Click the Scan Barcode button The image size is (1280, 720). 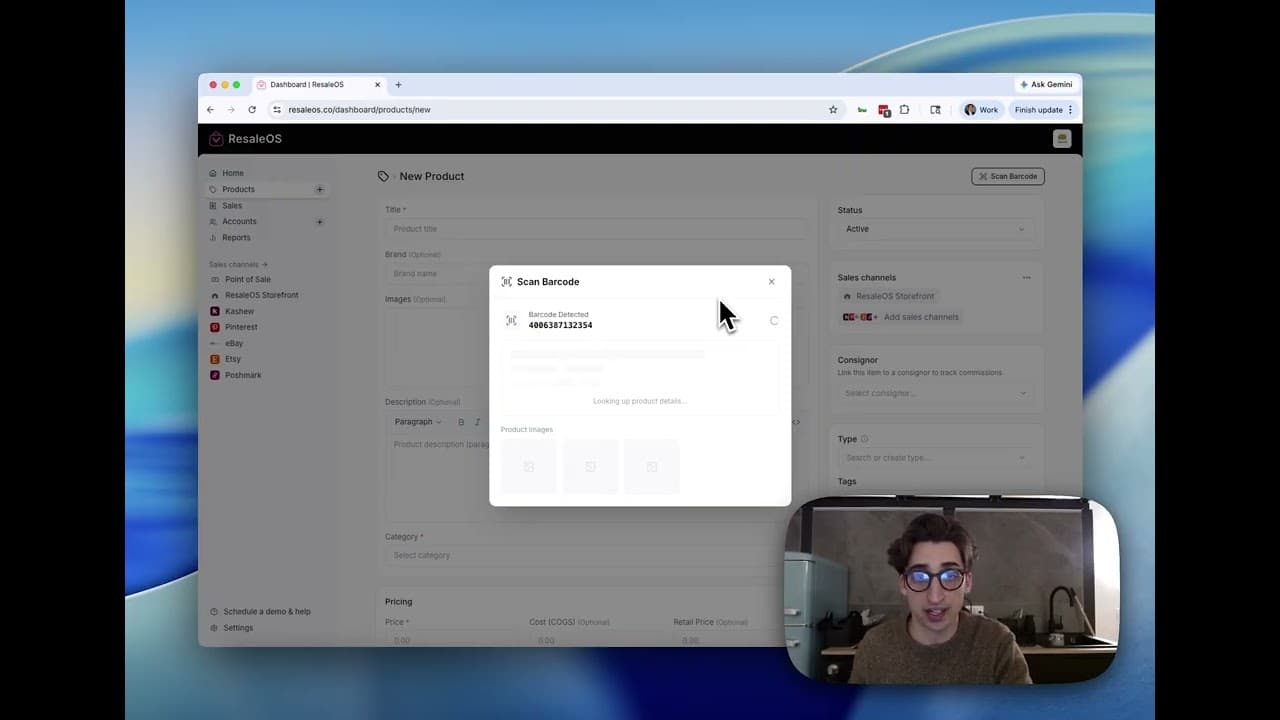tap(1007, 176)
